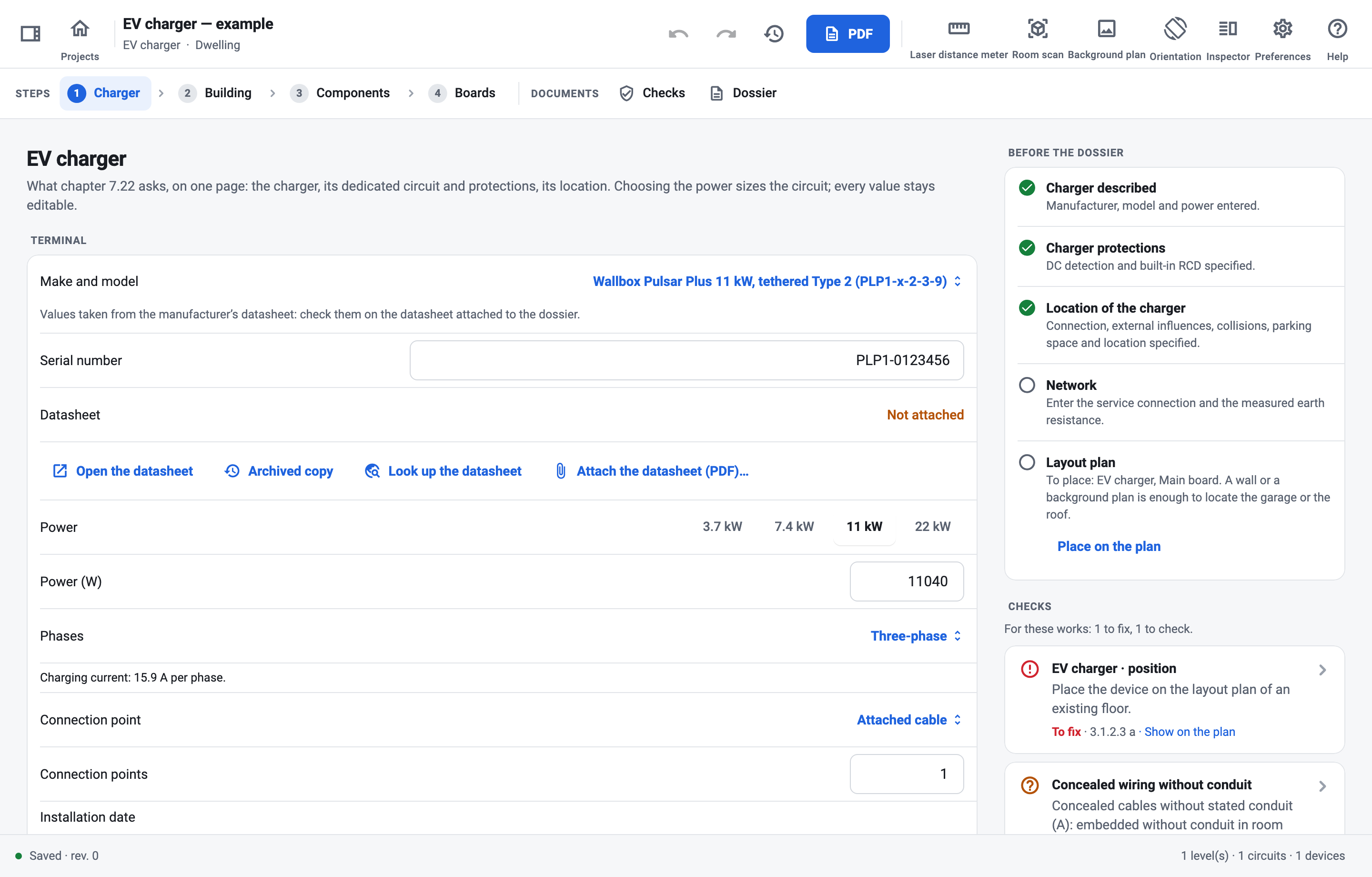Viewport: 1372px width, 877px height.
Task: Select the 3.7 kW power option
Action: pyautogui.click(x=722, y=526)
